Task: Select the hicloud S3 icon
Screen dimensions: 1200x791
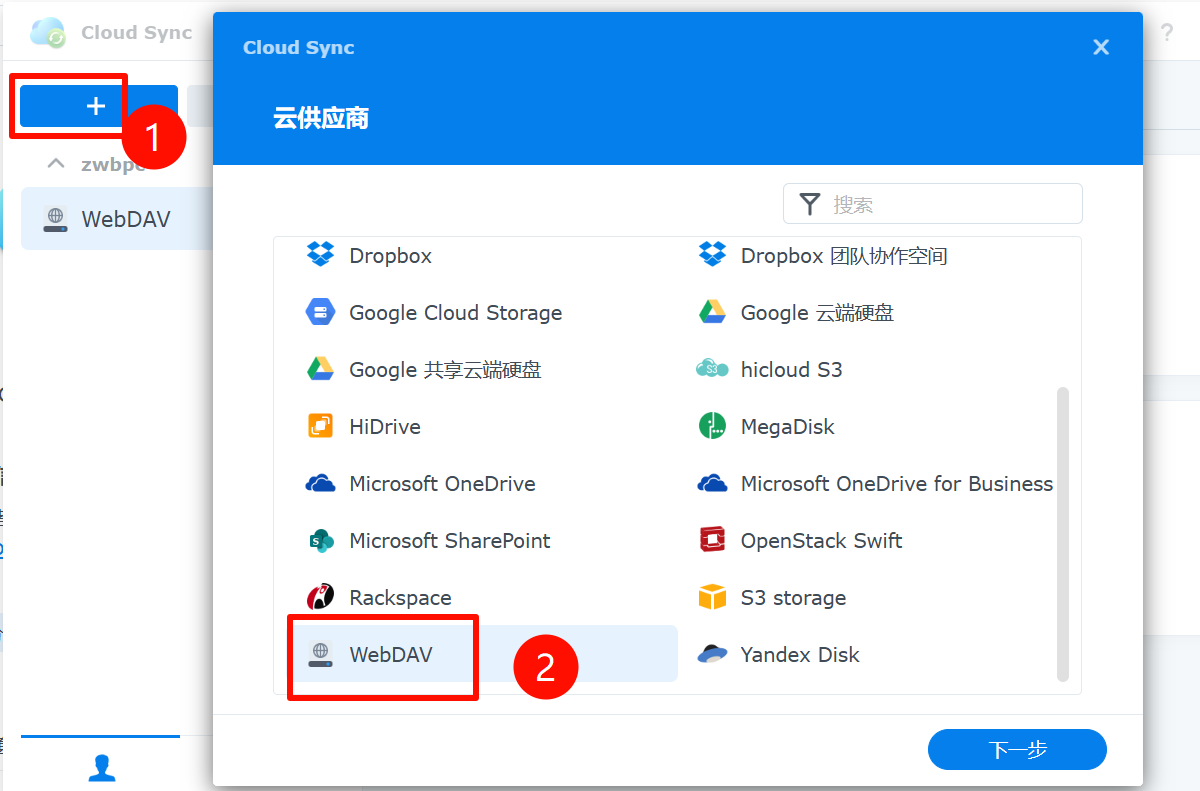Action: (x=712, y=370)
